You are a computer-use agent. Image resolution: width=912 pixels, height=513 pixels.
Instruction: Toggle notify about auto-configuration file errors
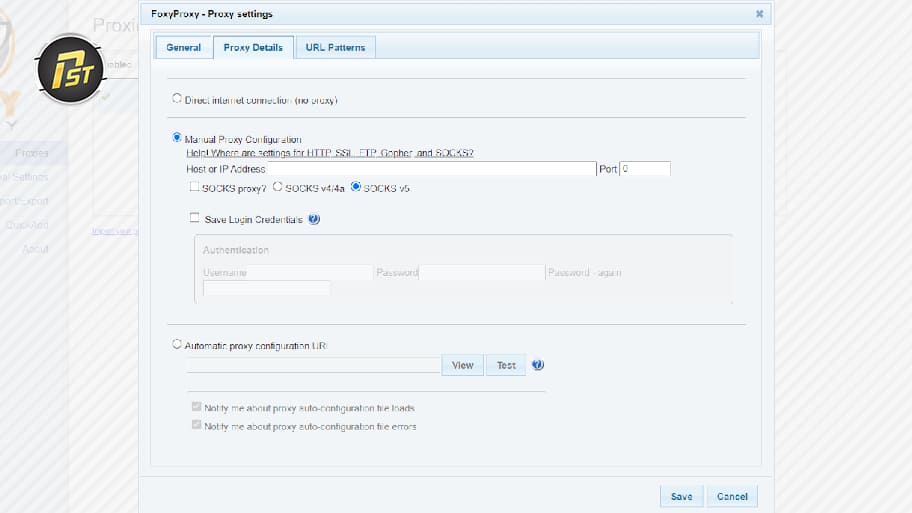[x=197, y=425]
